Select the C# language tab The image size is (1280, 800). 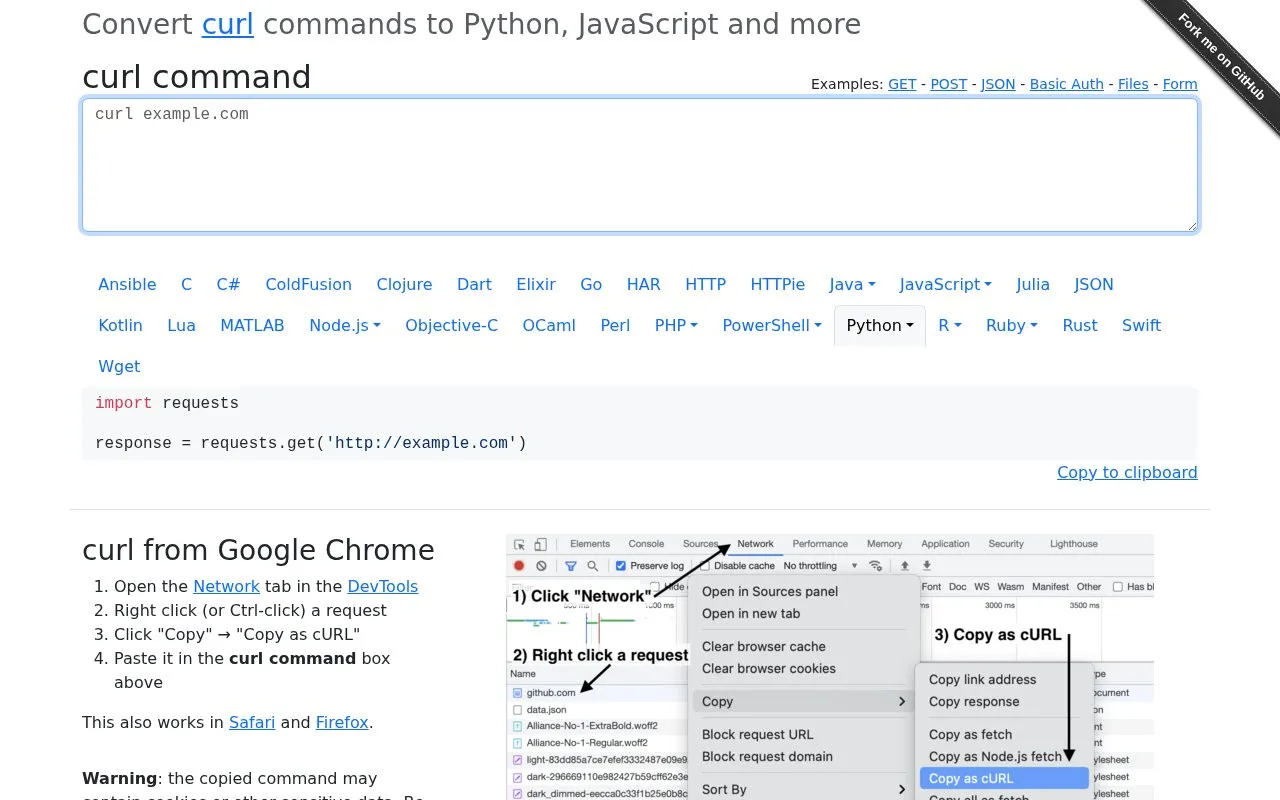[228, 284]
